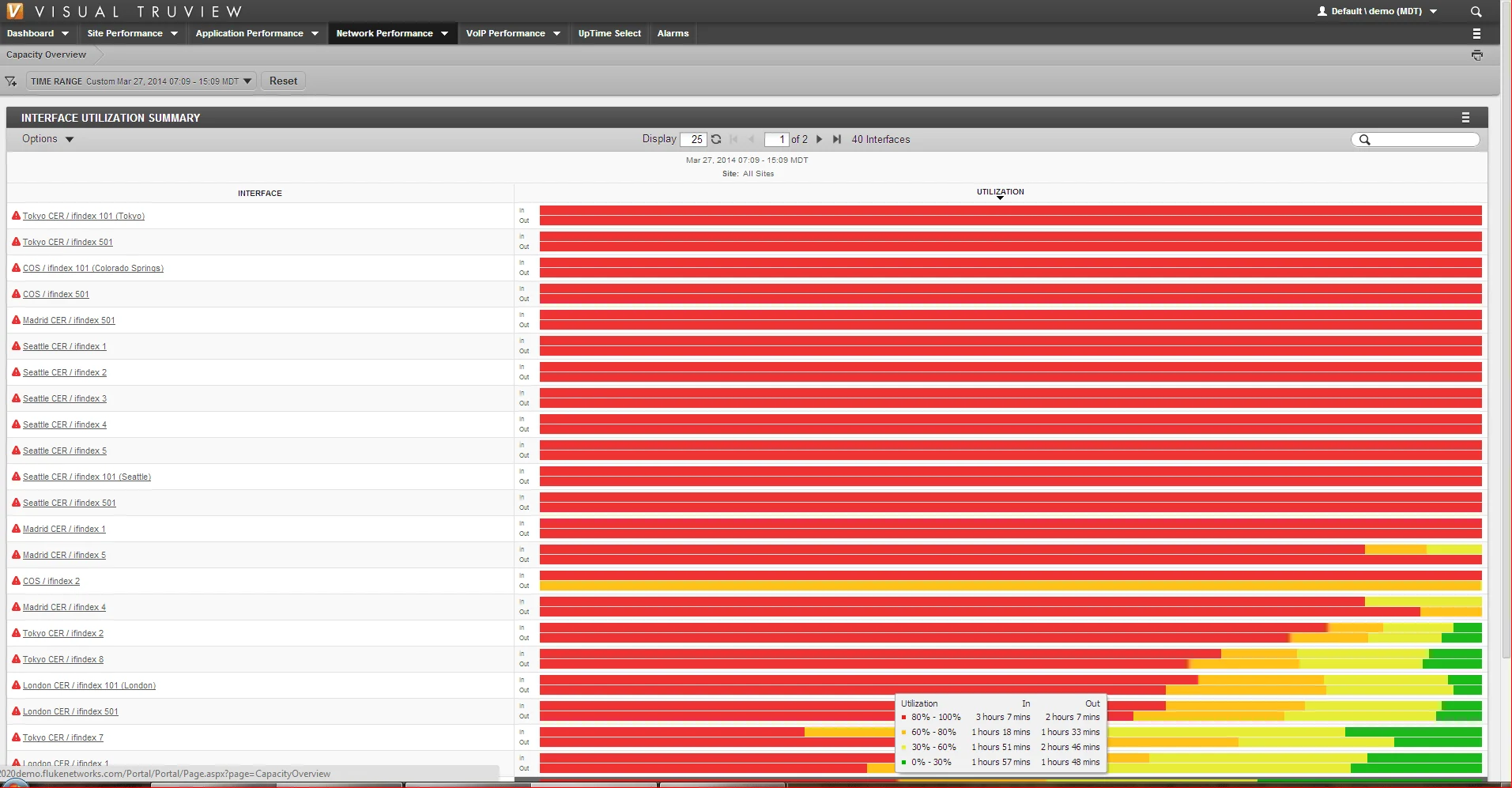Click alarm icon beside COS ifindex 501
The width and height of the screenshot is (1512, 788).
click(16, 293)
